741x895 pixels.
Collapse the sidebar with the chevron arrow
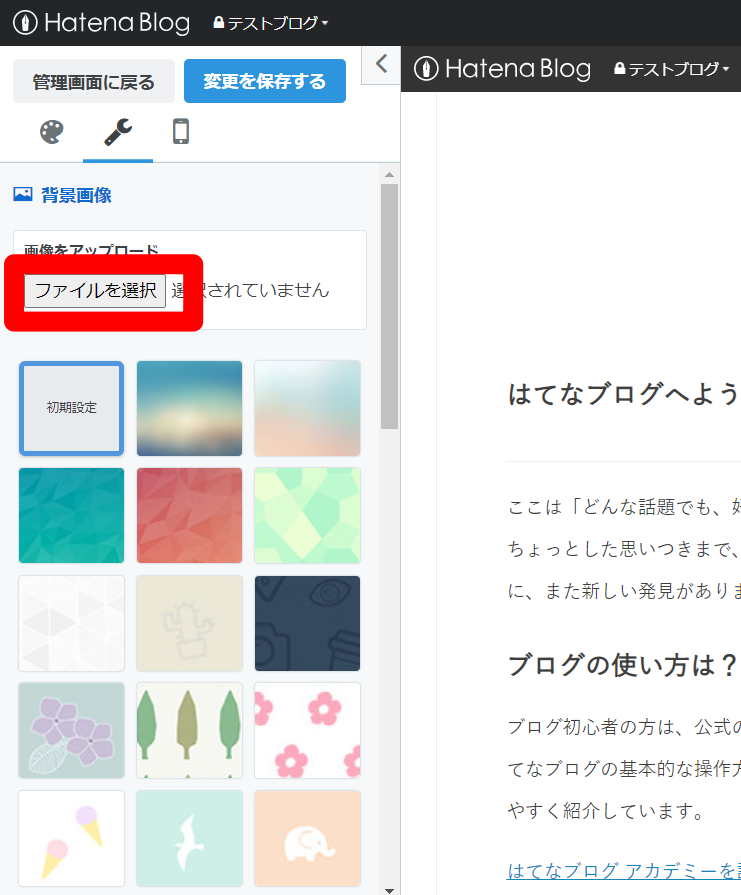pyautogui.click(x=381, y=64)
